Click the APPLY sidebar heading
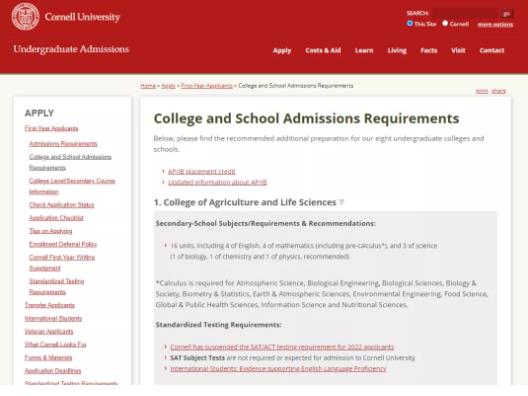The image size is (528, 396). click(x=39, y=113)
